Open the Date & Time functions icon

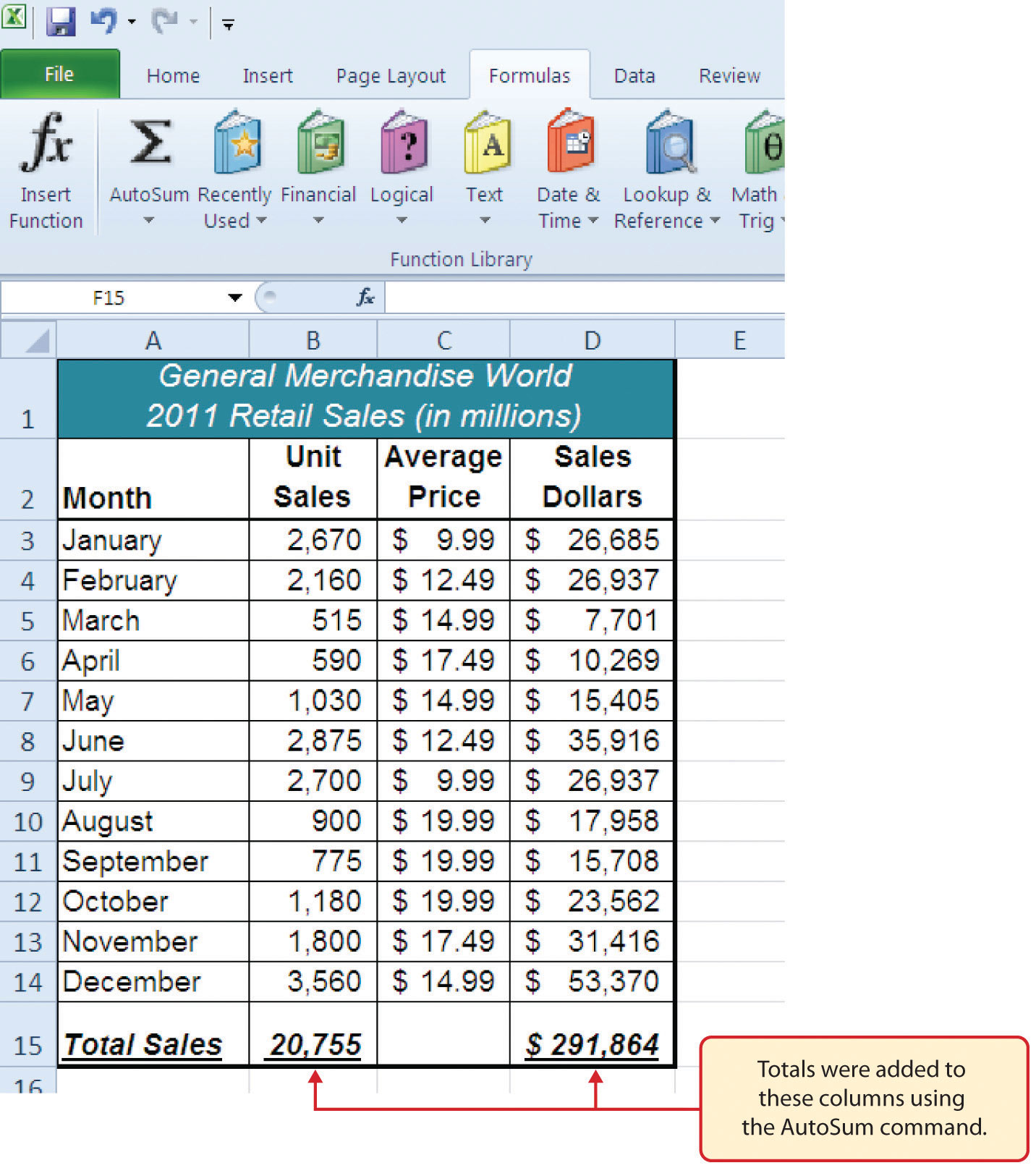[569, 143]
